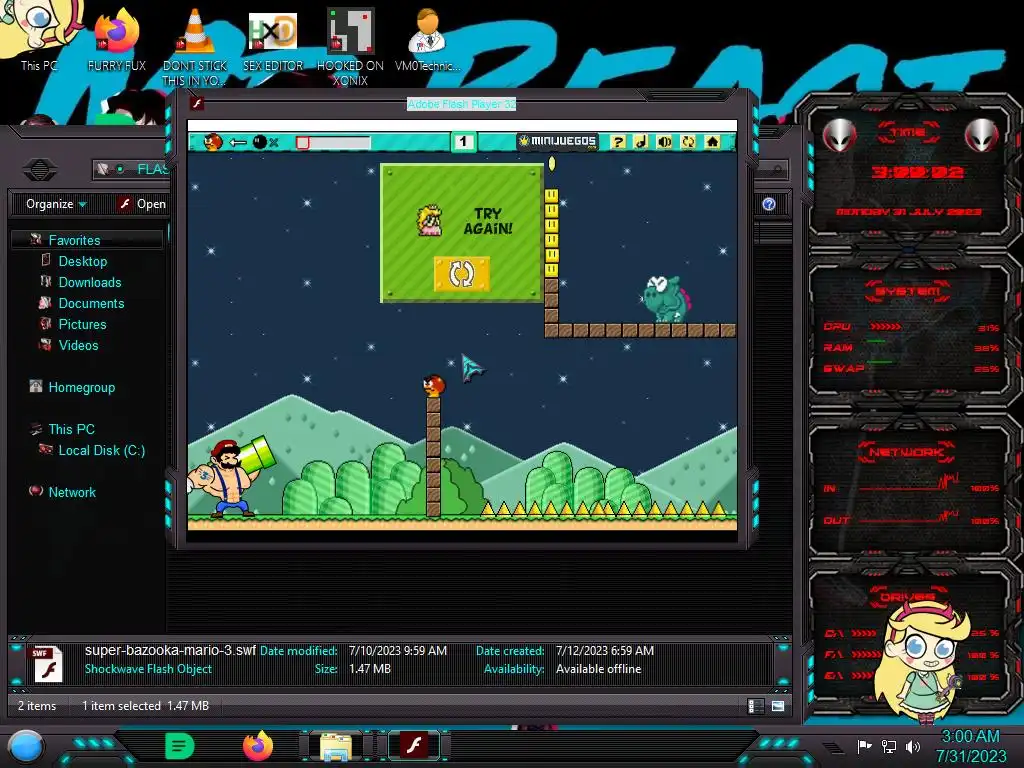This screenshot has width=1024, height=768.
Task: Click the black bomb ammo icon in toolbar
Action: tap(260, 142)
